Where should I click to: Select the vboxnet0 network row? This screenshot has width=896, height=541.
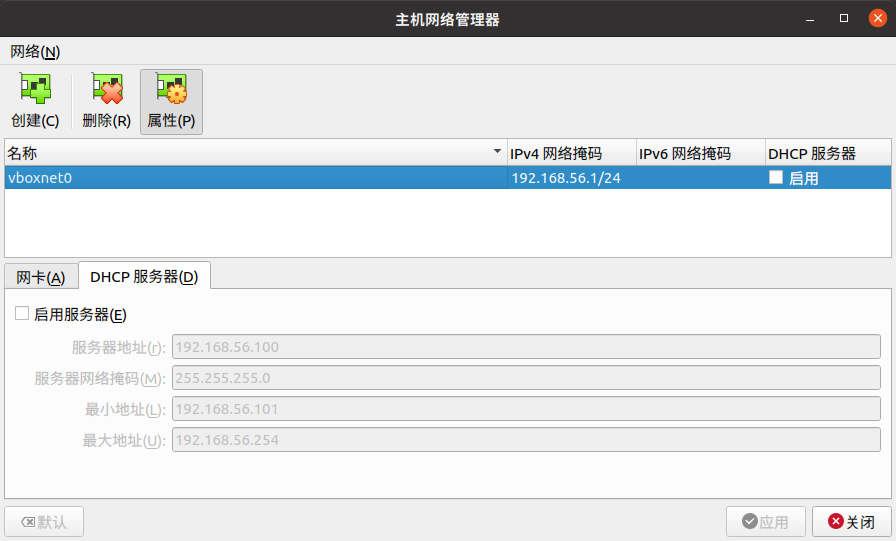250,178
